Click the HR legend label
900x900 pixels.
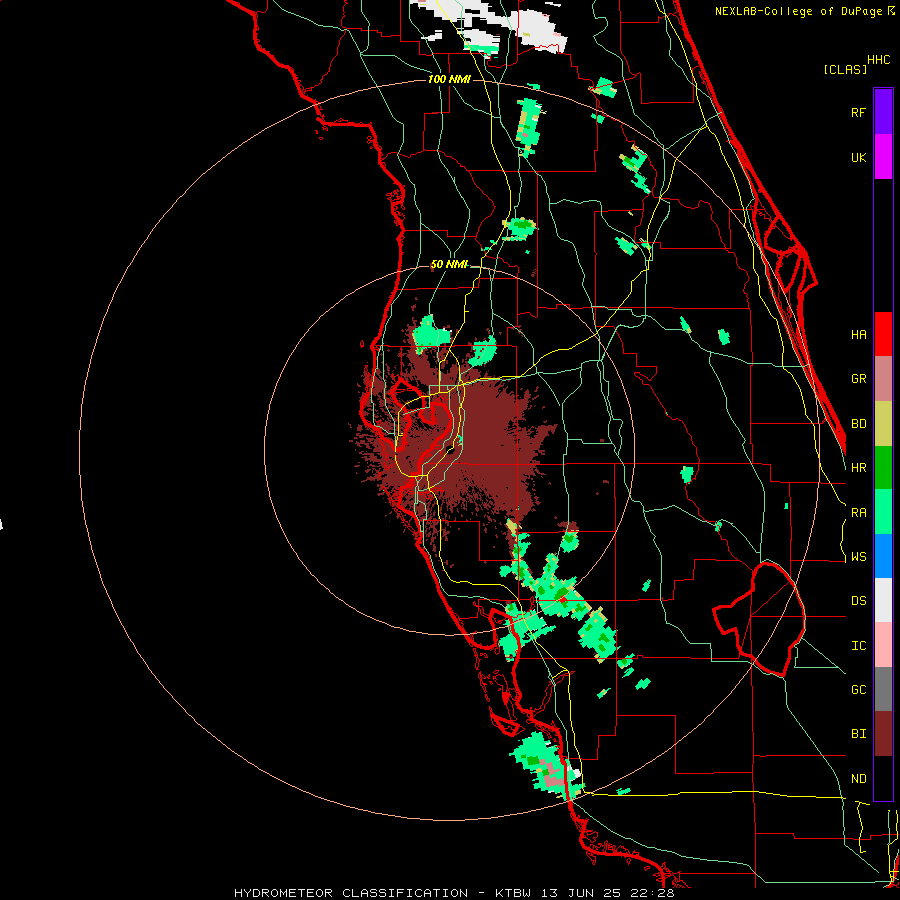pyautogui.click(x=858, y=468)
